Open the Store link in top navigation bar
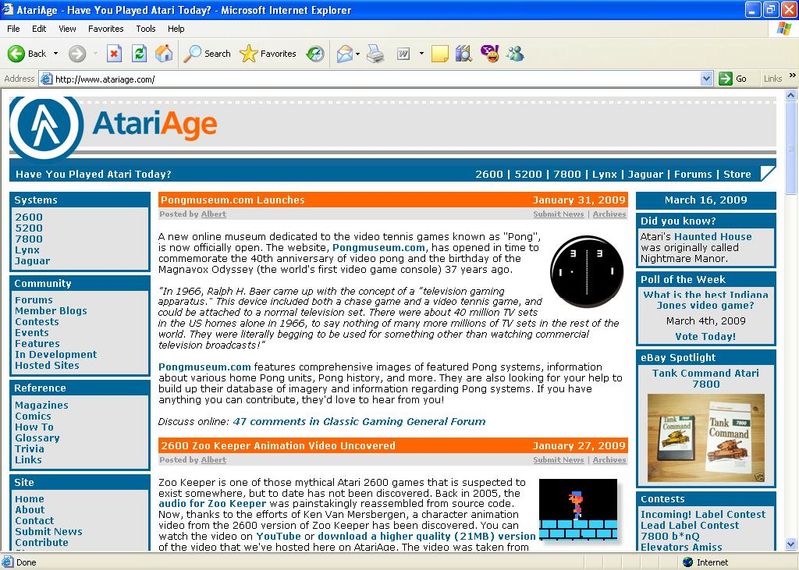Viewport: 799px width, 570px height. [x=737, y=174]
